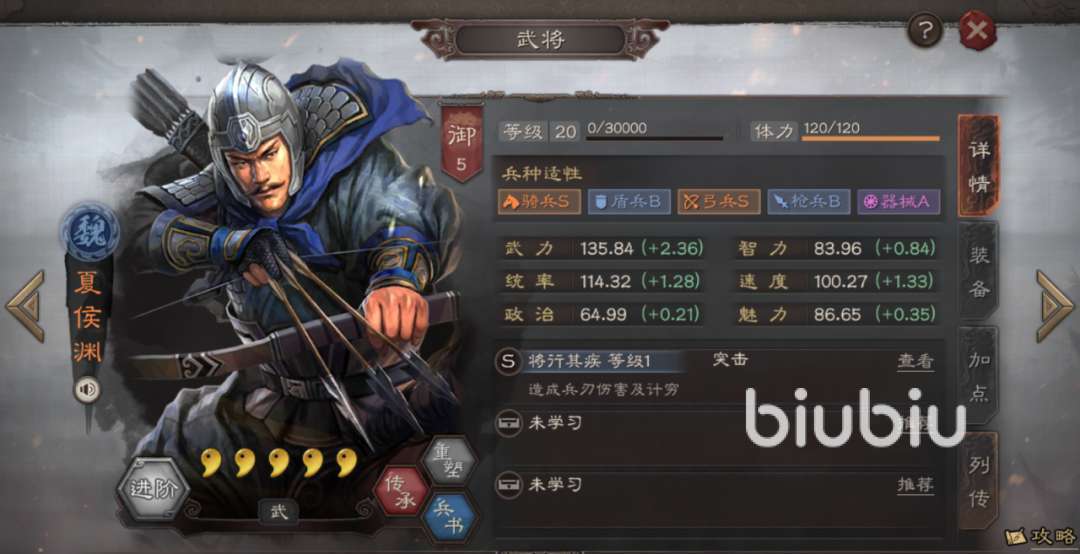
Task: Go to next general with right arrow
Action: point(1055,305)
